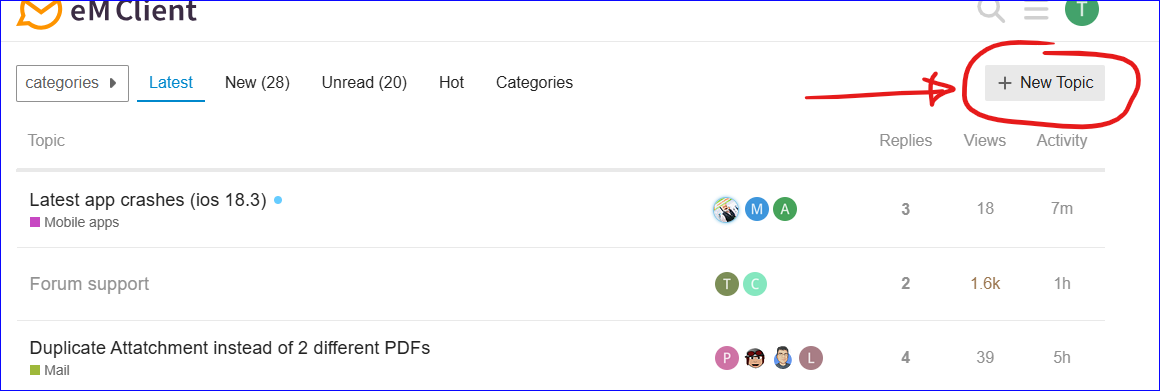Click the blue M poster avatar

tap(757, 210)
